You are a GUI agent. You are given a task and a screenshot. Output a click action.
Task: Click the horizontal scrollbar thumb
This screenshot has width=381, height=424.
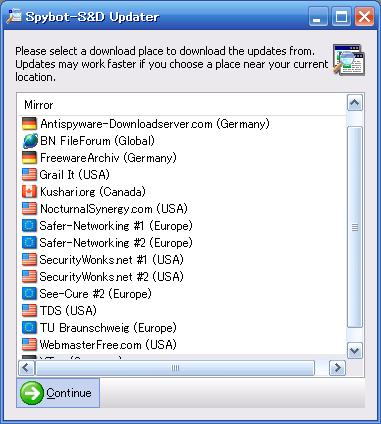point(175,368)
